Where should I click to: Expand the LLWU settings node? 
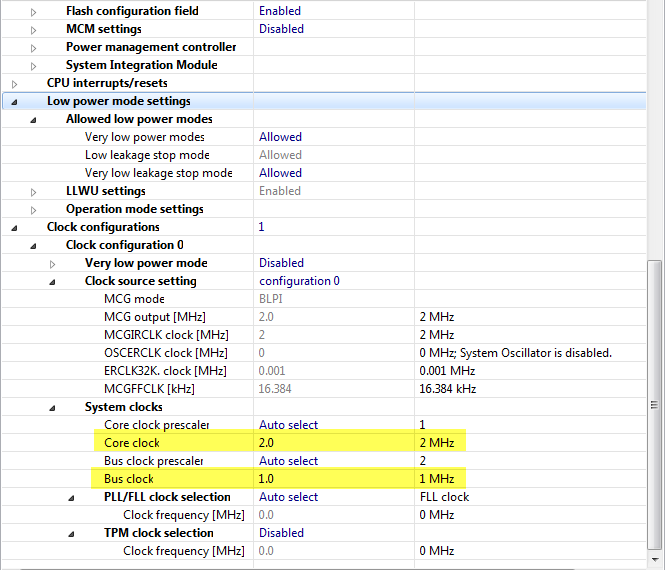click(34, 191)
